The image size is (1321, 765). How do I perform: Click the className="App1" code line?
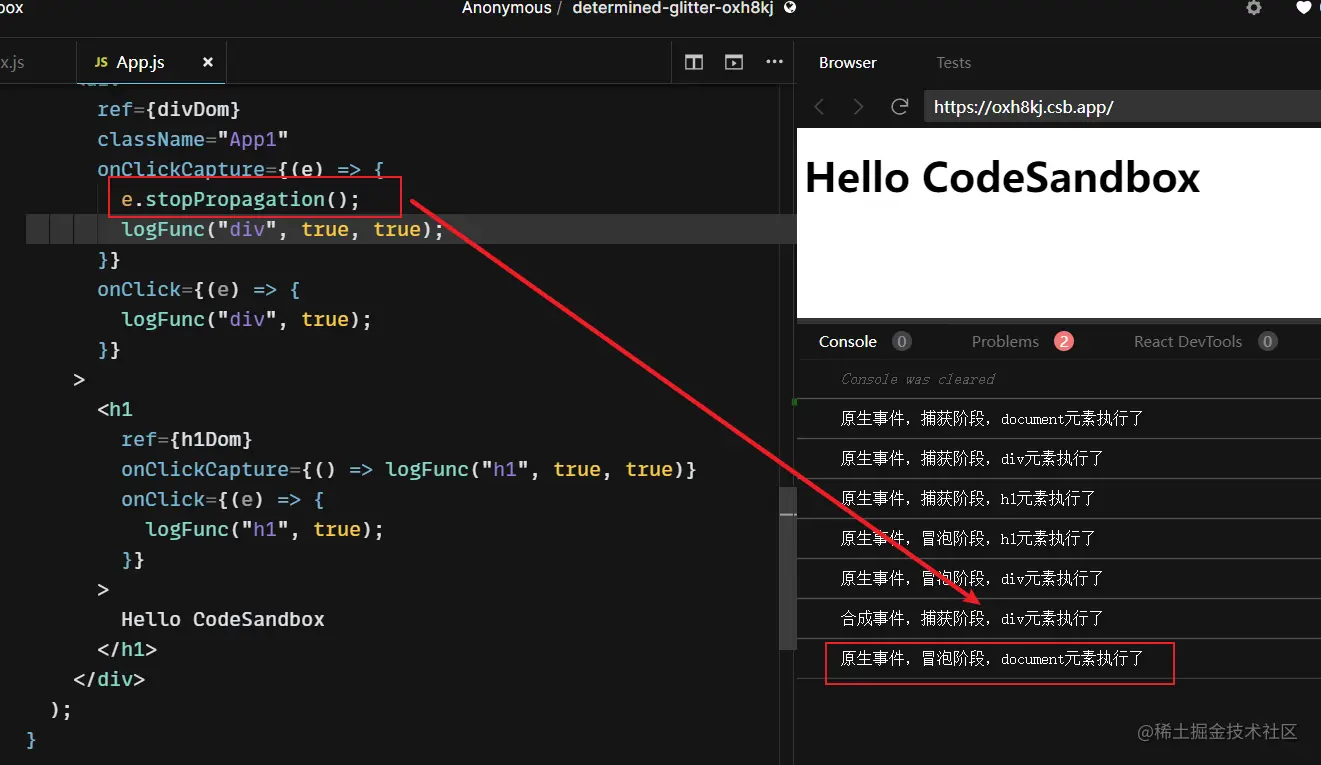[x=193, y=139]
